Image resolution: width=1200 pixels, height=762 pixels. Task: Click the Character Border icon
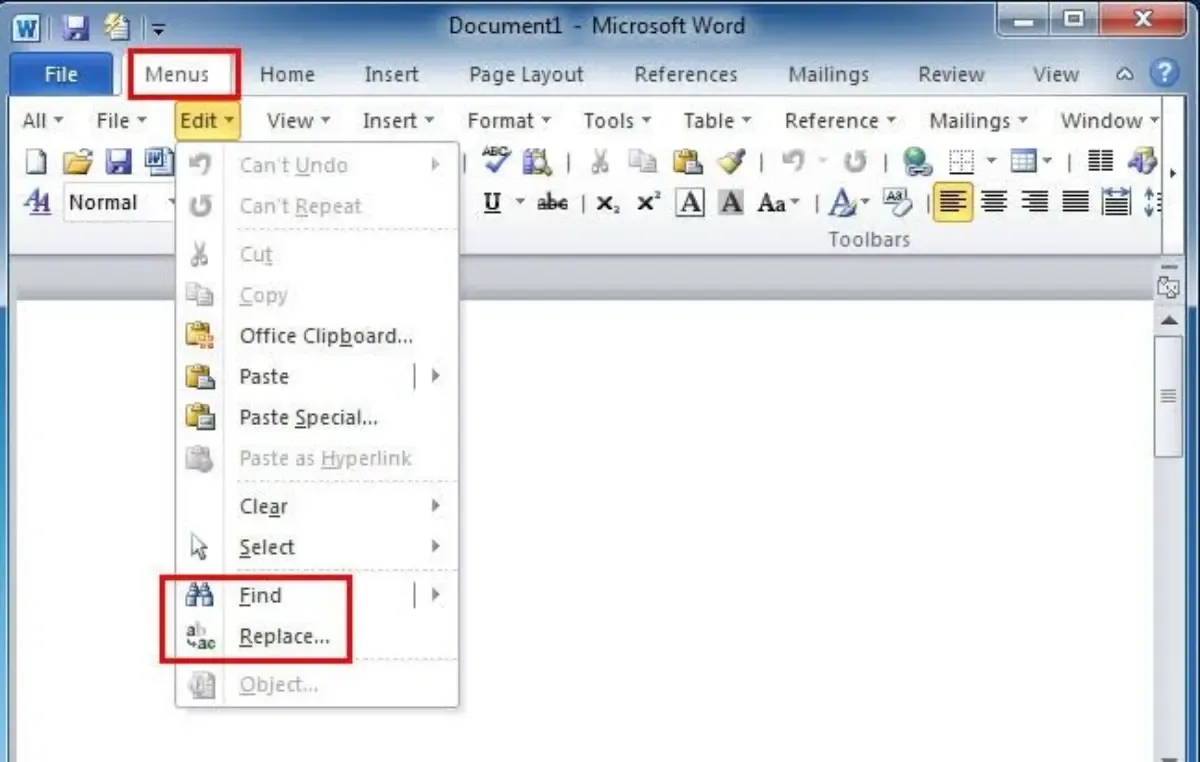coord(690,203)
